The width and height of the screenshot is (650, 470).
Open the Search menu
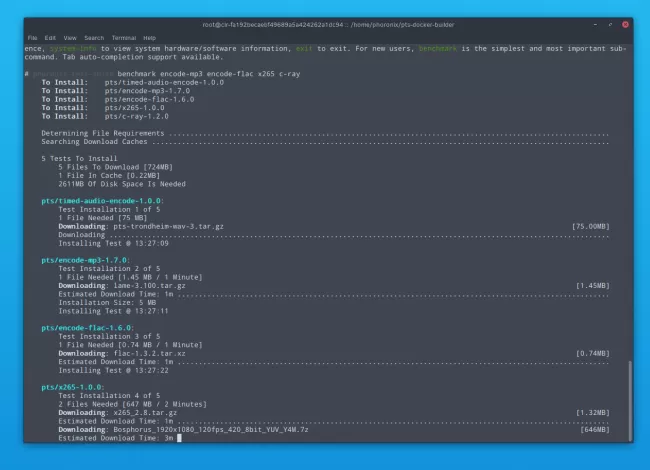click(94, 38)
